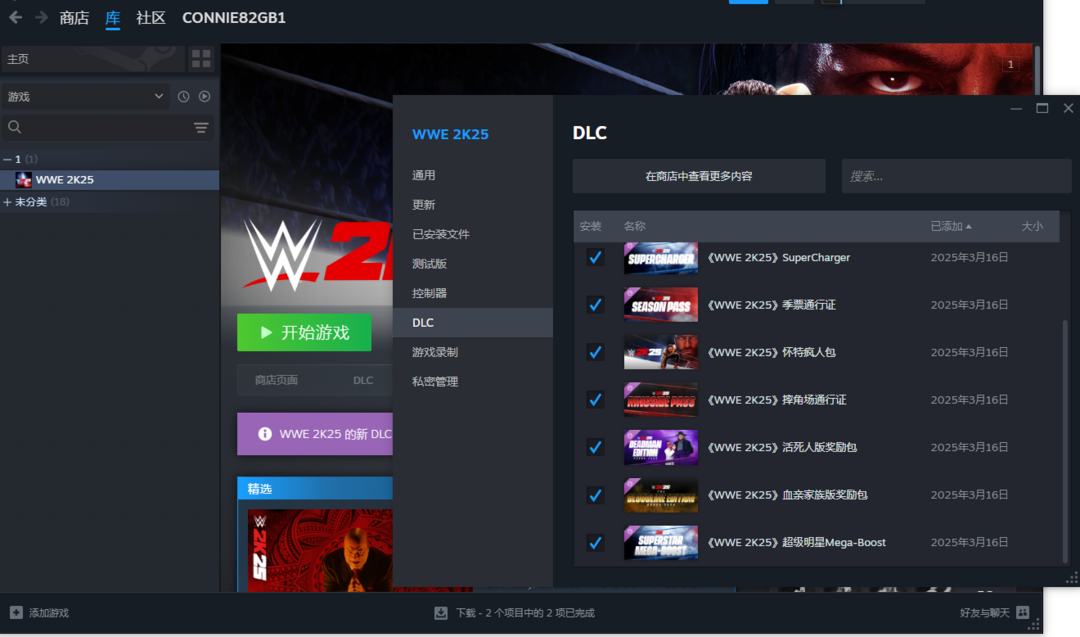This screenshot has width=1080, height=637.
Task: Uncheck the 血亲家族版奖励包 install checkbox
Action: (x=595, y=495)
